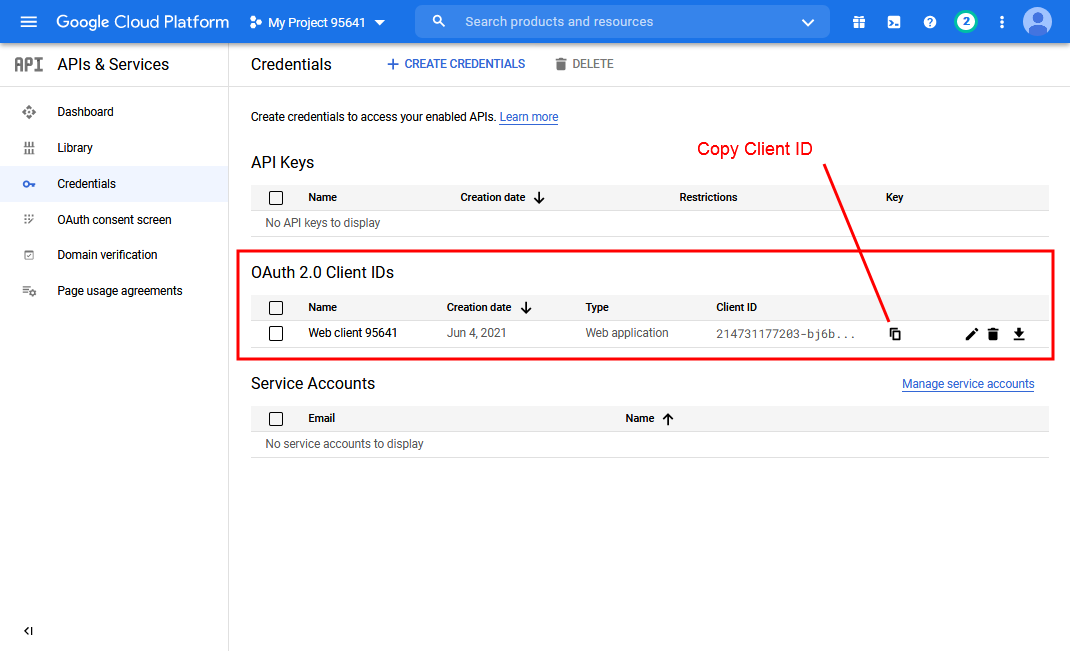
Task: Expand the search bar dropdown chevron
Action: 808,23
